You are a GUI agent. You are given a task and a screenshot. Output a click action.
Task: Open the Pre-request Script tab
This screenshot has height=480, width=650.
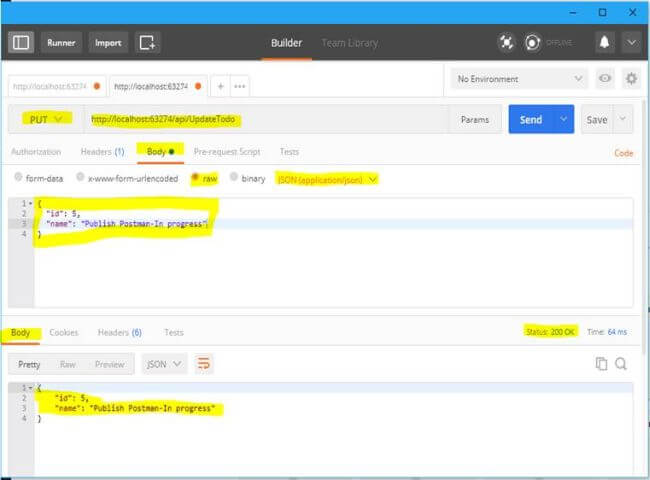227,152
